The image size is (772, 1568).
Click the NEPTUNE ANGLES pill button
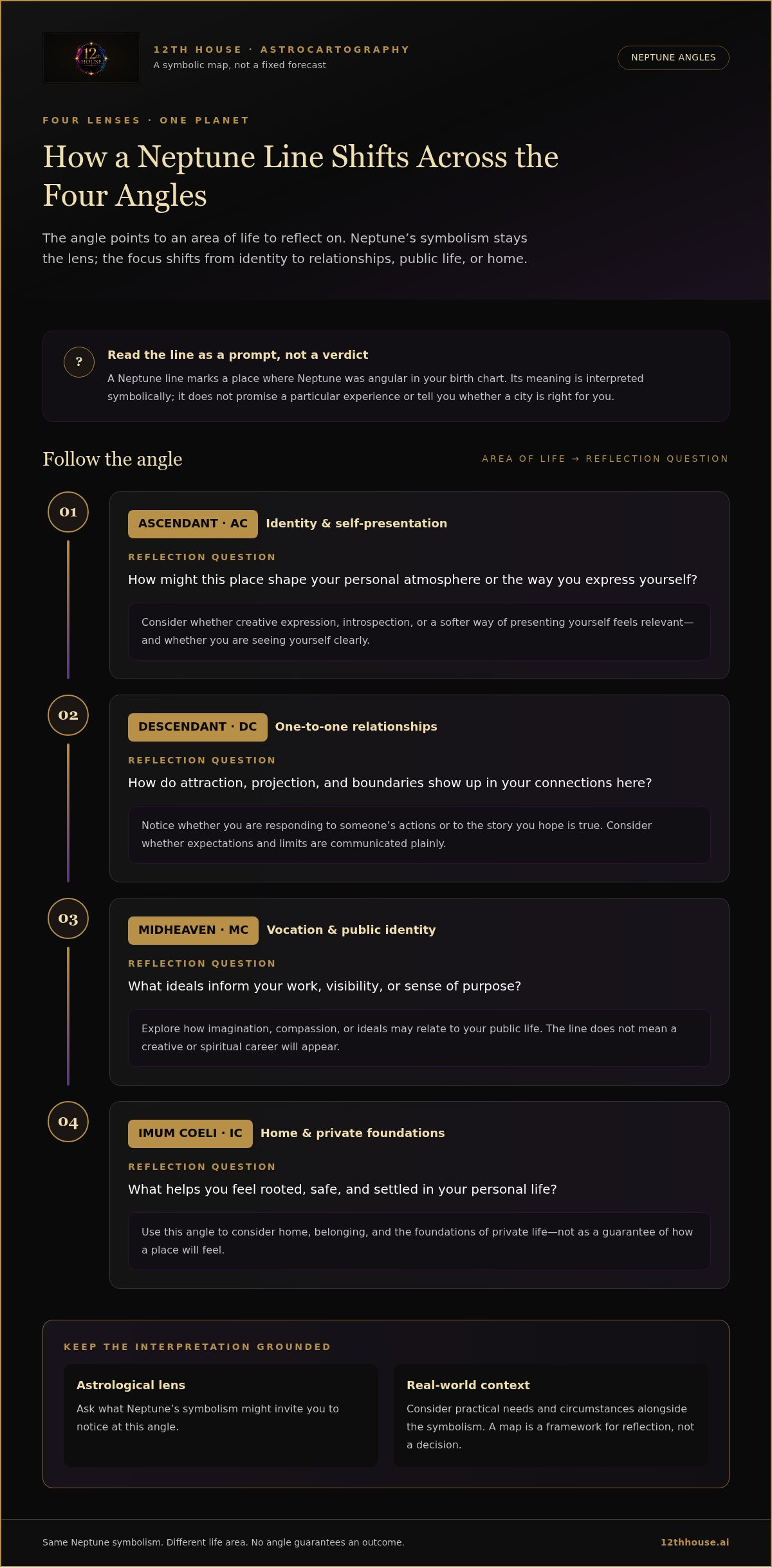673,58
